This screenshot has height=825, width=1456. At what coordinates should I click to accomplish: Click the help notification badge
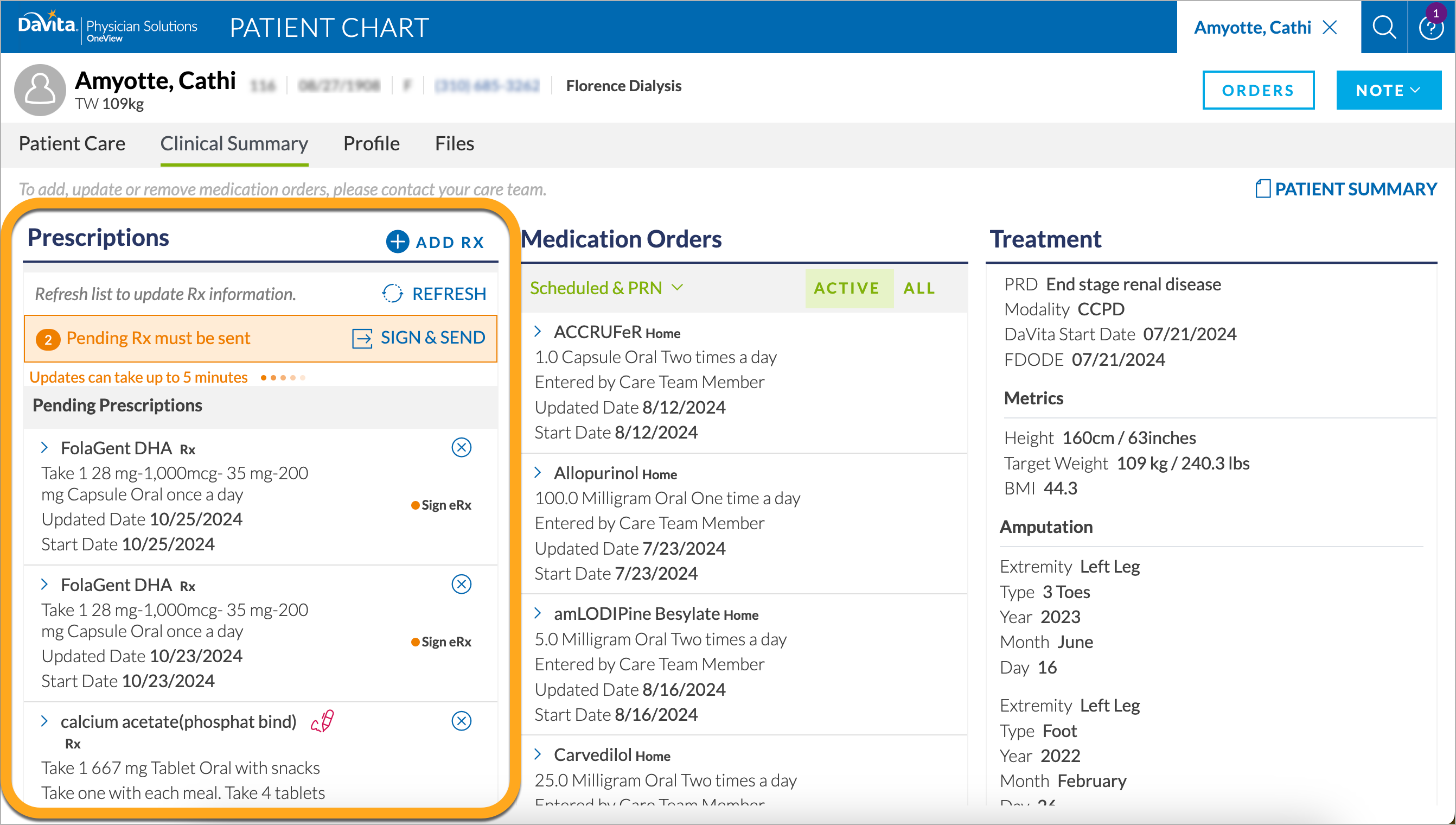[1435, 12]
